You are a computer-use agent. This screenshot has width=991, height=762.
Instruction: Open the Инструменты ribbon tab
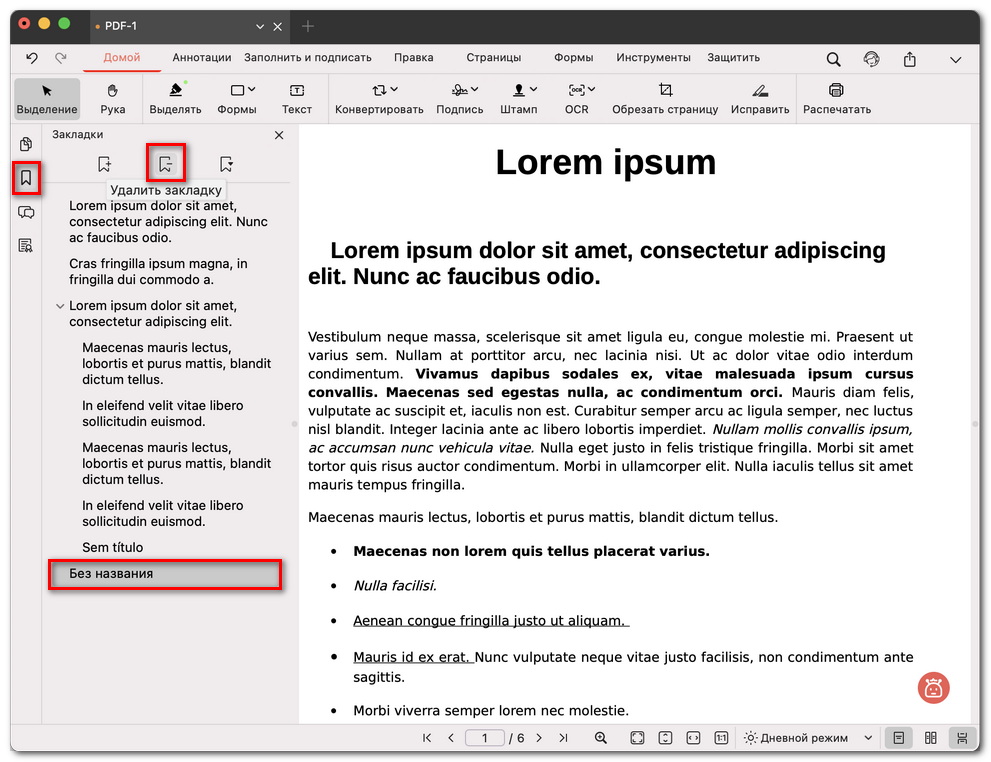[x=651, y=57]
